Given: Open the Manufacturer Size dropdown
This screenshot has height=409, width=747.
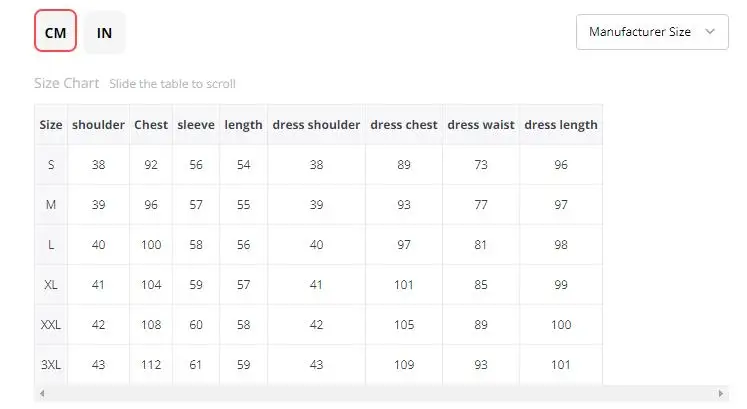Looking at the screenshot, I should (x=652, y=32).
